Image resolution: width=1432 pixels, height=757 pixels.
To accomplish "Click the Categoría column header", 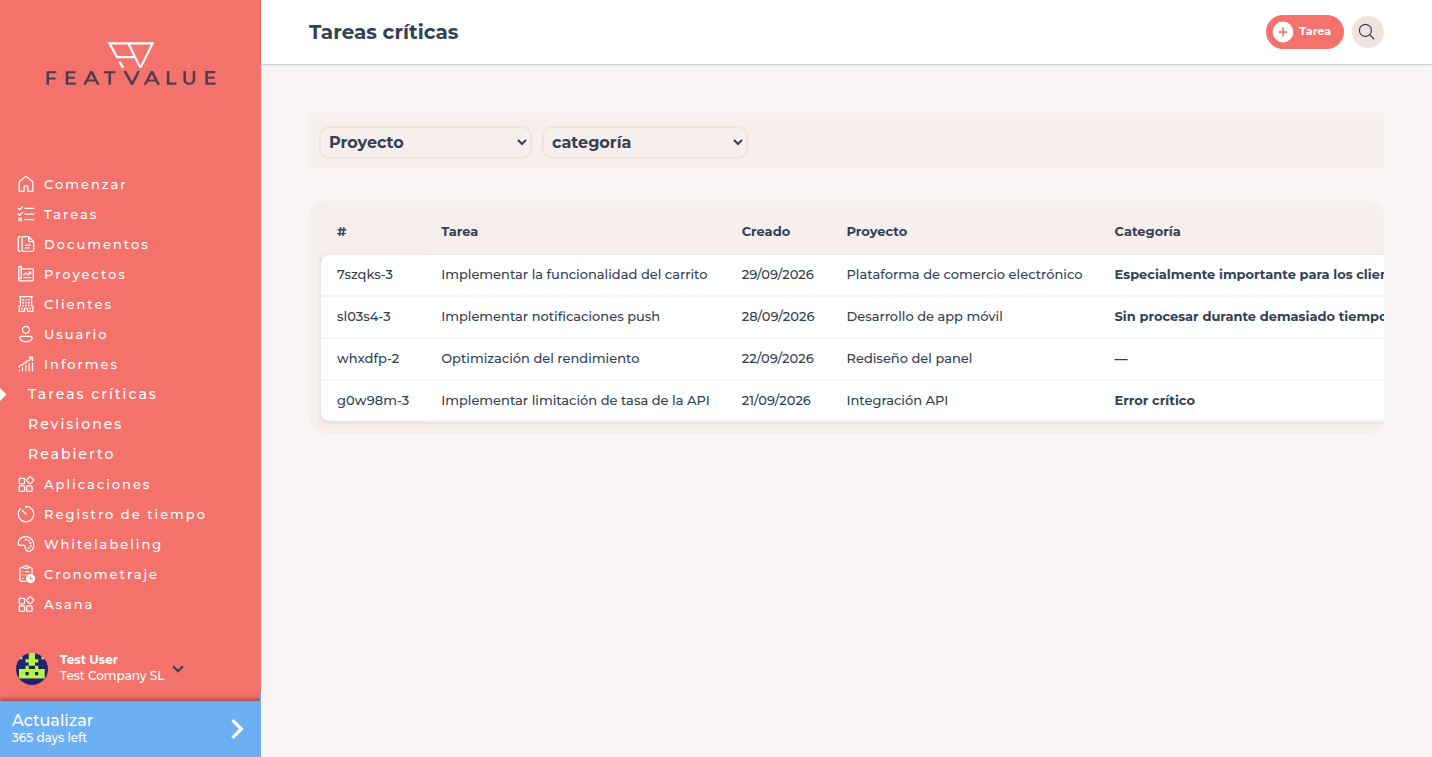I will [1147, 231].
